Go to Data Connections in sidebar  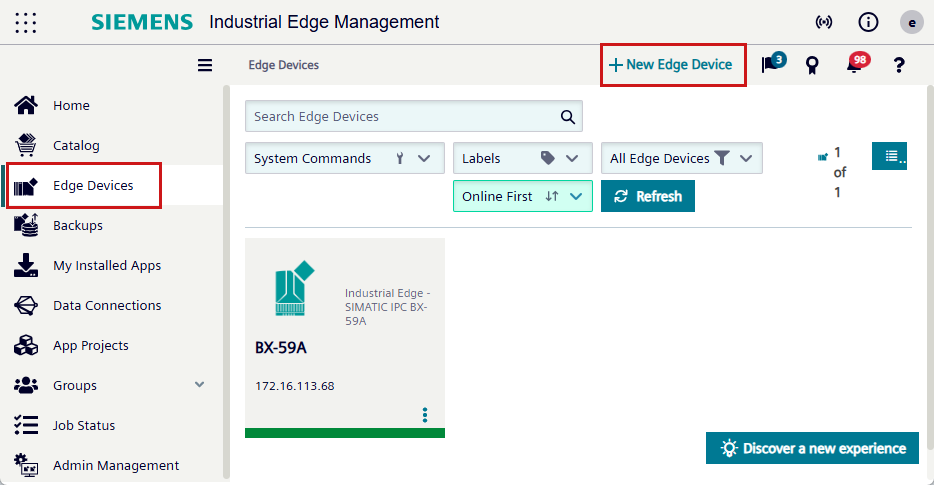point(106,305)
